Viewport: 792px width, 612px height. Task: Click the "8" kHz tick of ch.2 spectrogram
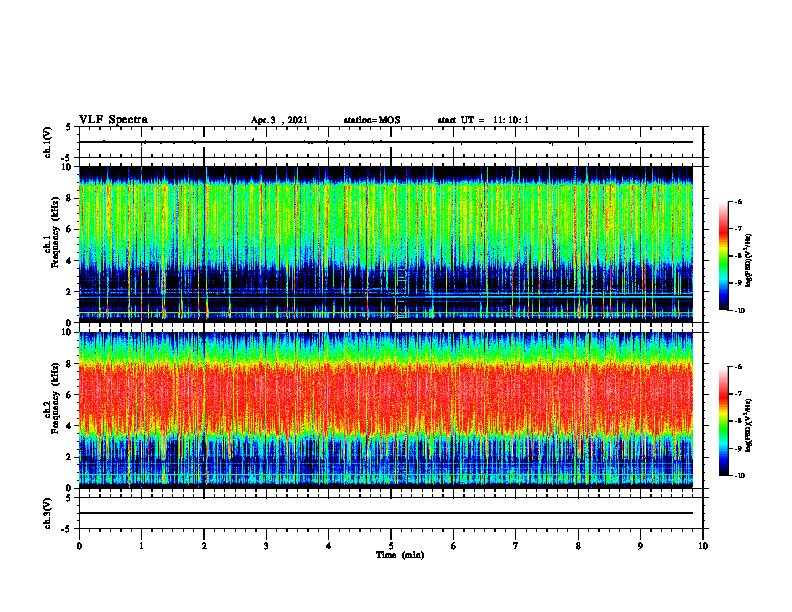(x=69, y=364)
